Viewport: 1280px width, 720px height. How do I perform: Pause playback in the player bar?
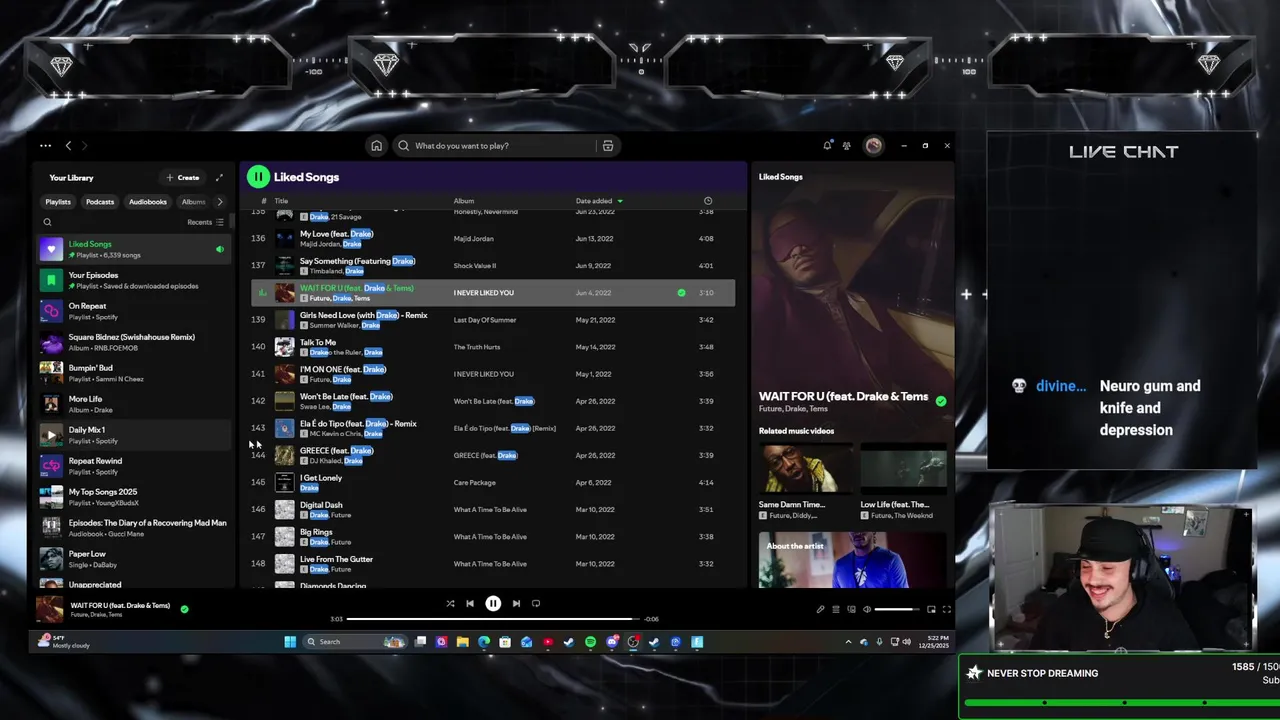(493, 604)
